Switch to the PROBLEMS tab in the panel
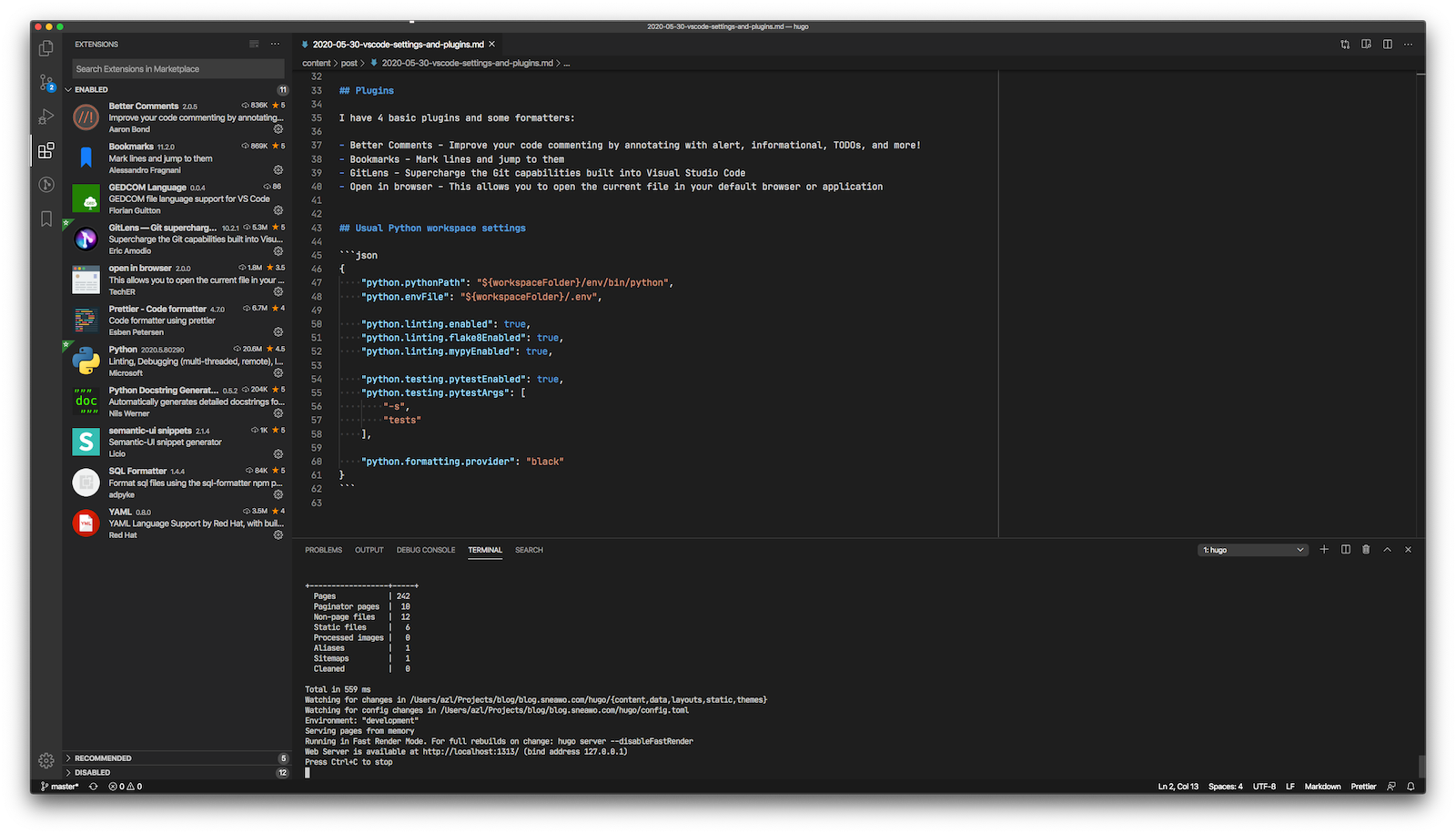Image resolution: width=1456 pixels, height=834 pixels. pyautogui.click(x=323, y=549)
